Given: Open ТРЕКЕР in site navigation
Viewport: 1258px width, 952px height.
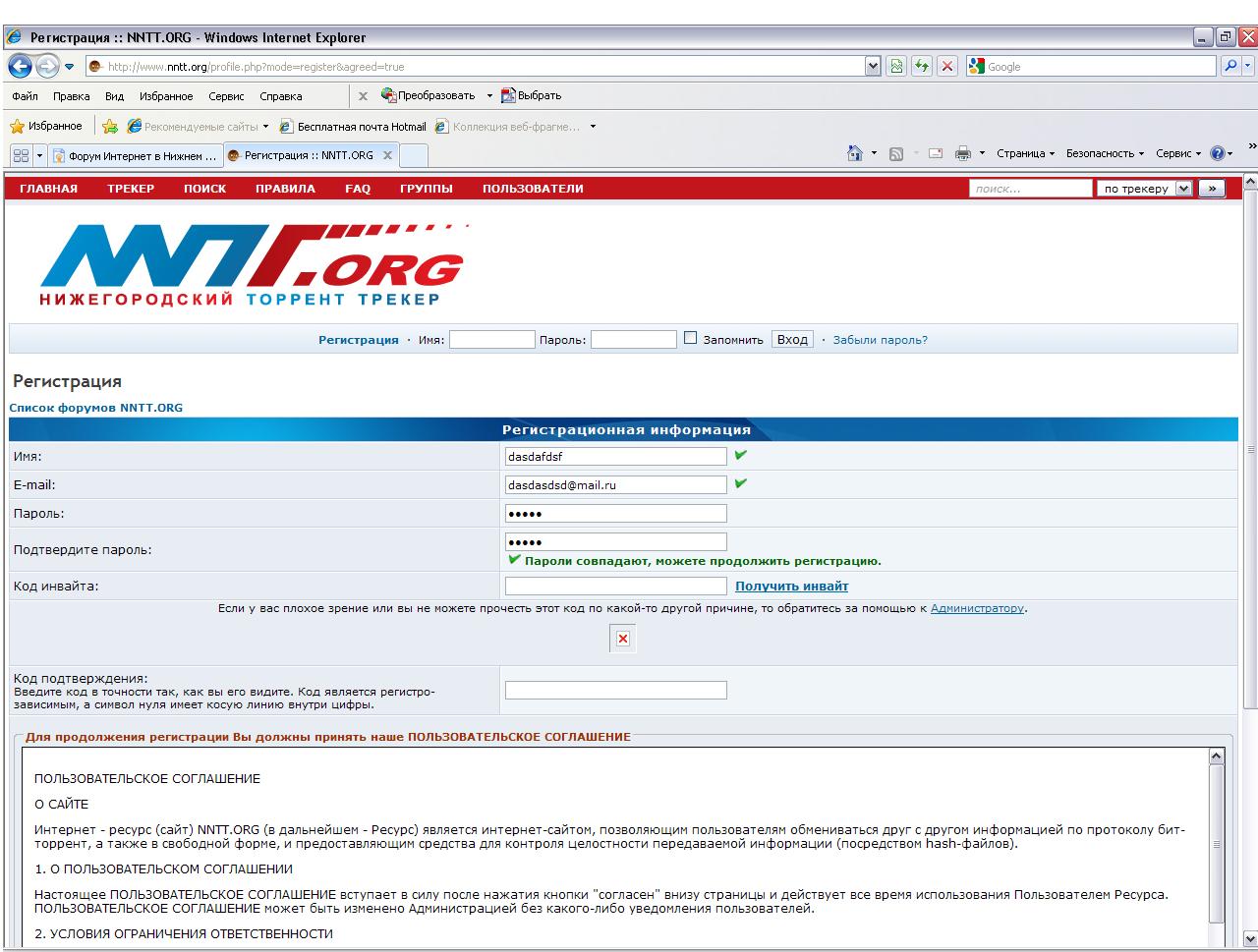Looking at the screenshot, I should (131, 189).
